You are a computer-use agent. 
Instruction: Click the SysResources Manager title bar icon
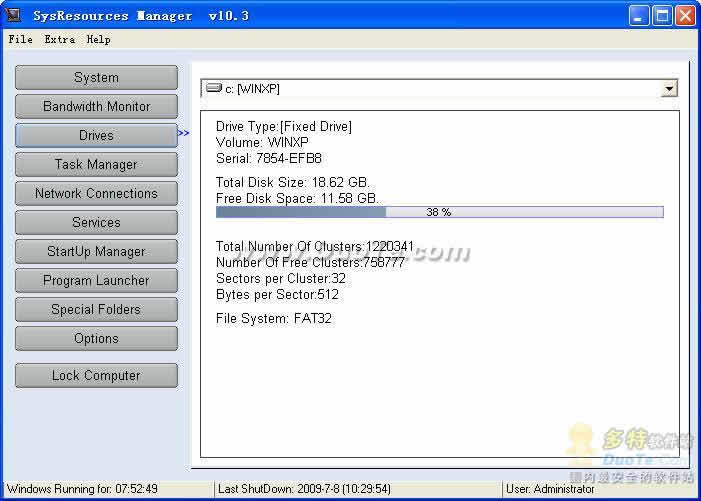(13, 15)
